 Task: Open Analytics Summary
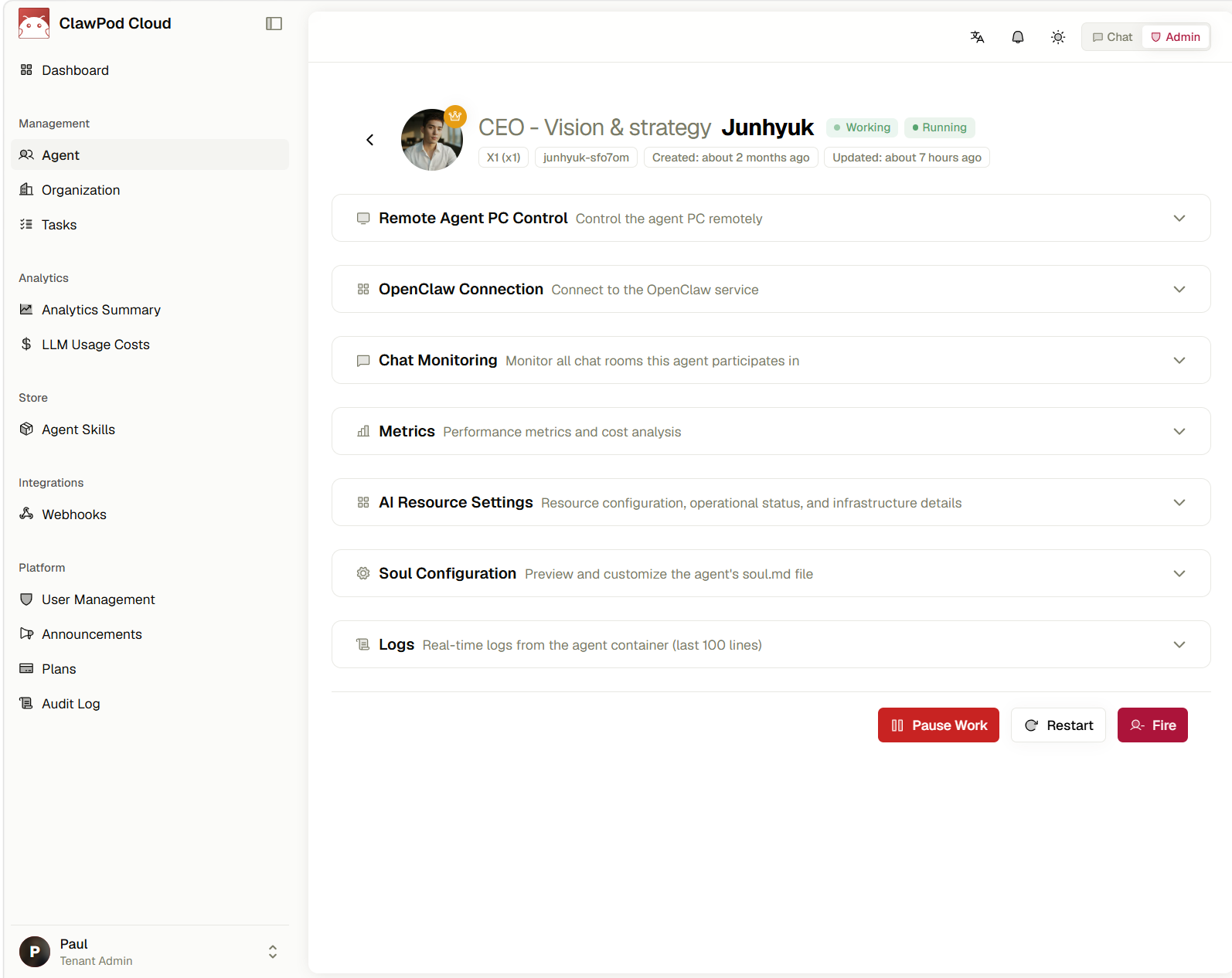pyautogui.click(x=150, y=310)
